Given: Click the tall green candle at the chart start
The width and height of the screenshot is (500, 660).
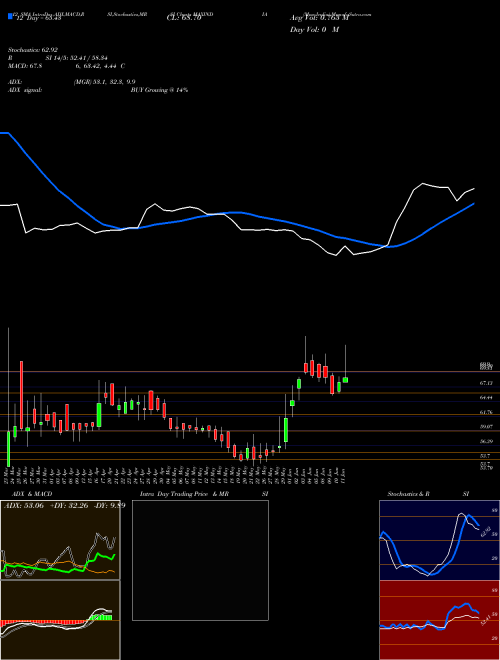Looking at the screenshot, I should pos(8,448).
